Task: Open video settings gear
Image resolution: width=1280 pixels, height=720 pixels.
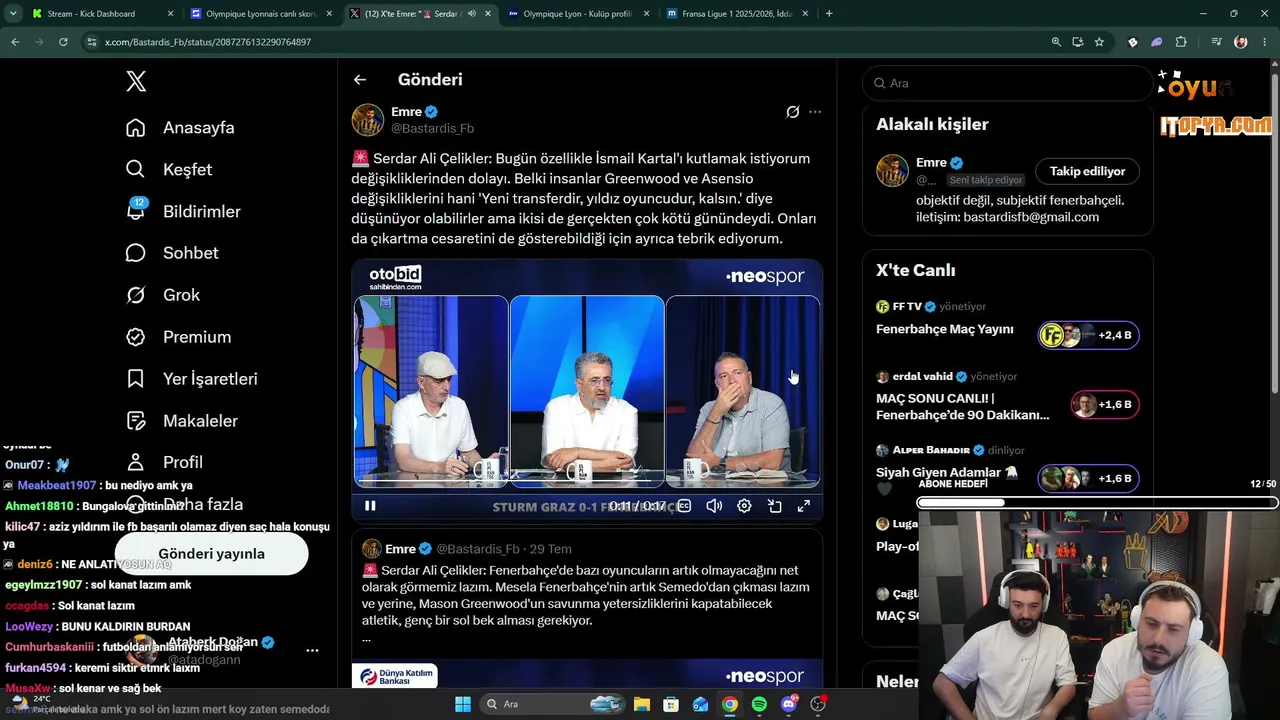Action: tap(744, 506)
